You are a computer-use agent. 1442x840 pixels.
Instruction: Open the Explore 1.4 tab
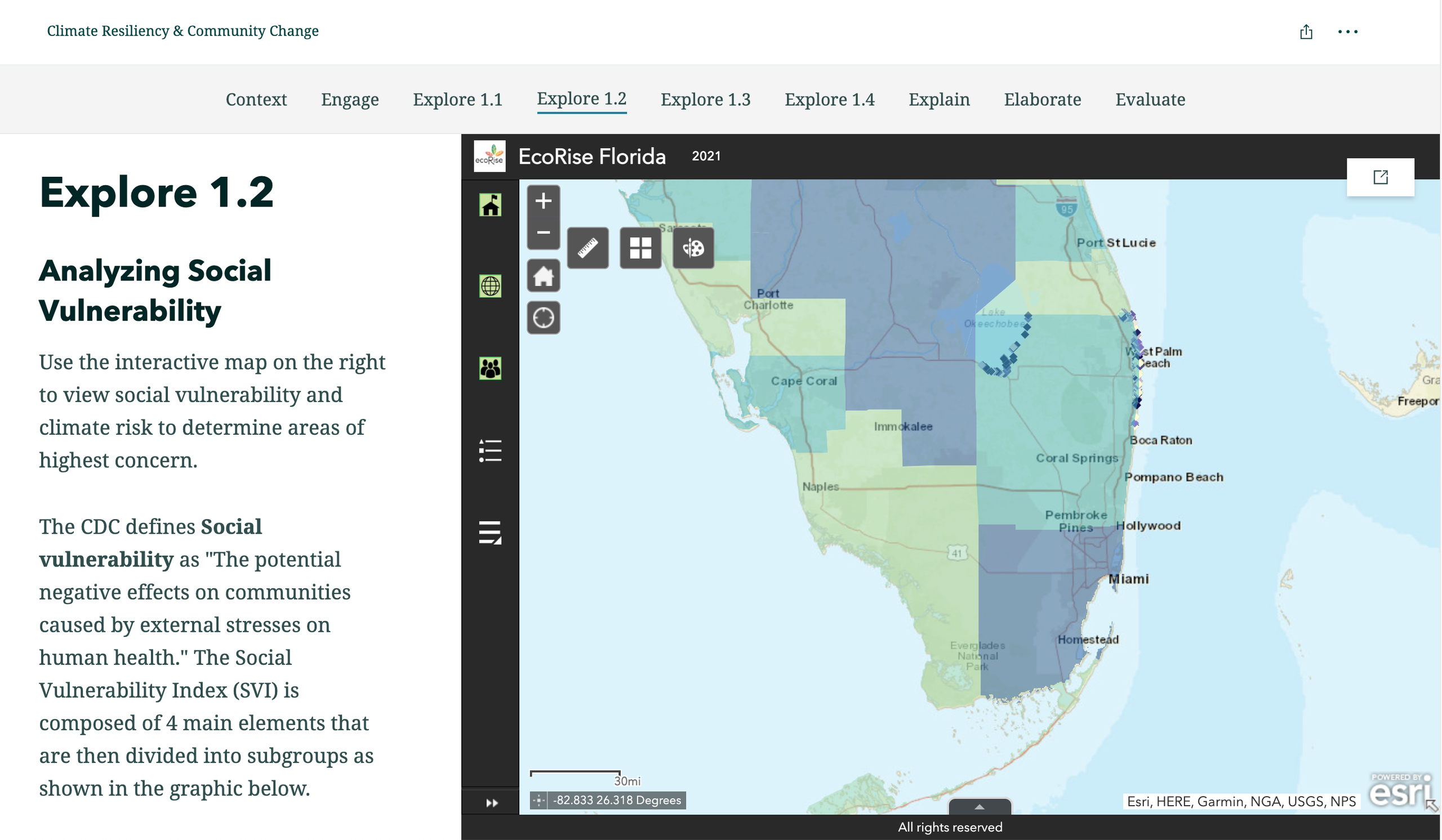(830, 100)
